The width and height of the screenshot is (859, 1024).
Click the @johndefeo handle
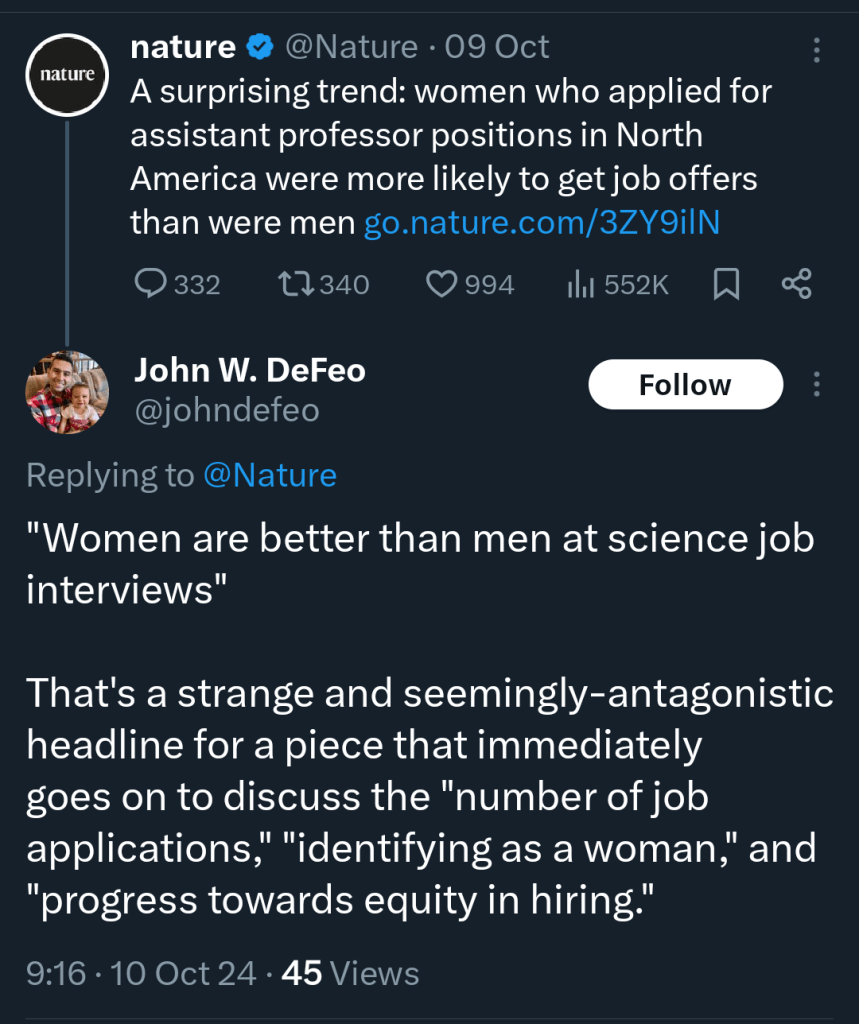pyautogui.click(x=226, y=410)
